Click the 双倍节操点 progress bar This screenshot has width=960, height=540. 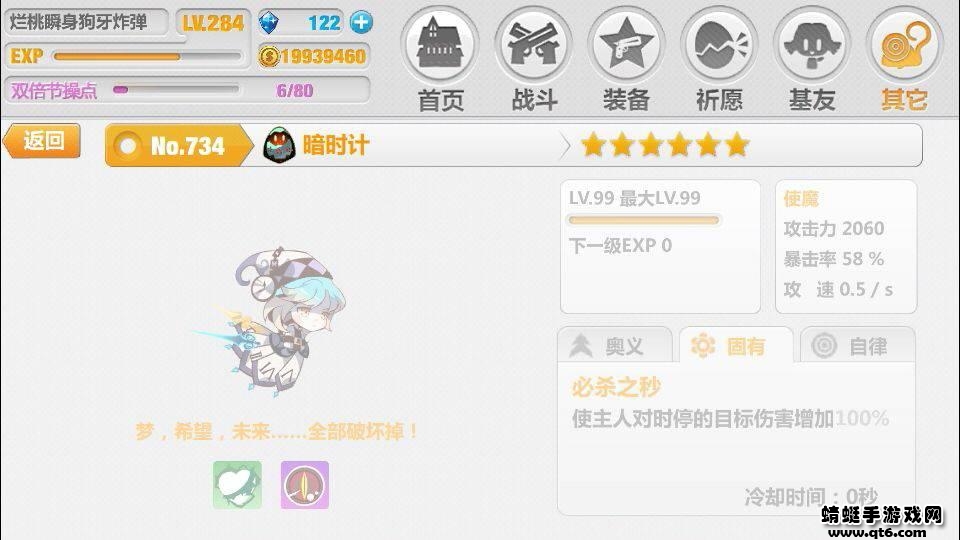176,90
